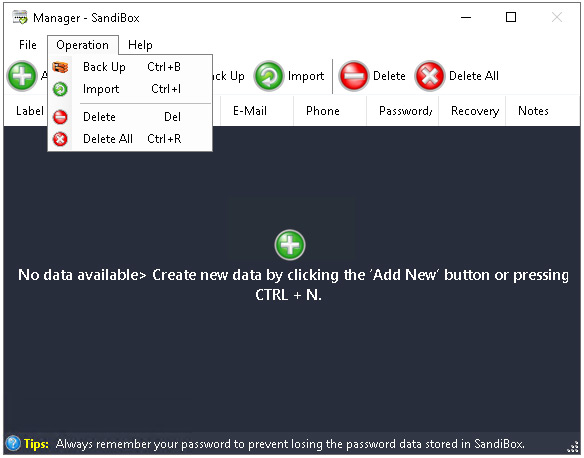The image size is (584, 458).
Task: Click the toolbar Import label
Action: (306, 76)
